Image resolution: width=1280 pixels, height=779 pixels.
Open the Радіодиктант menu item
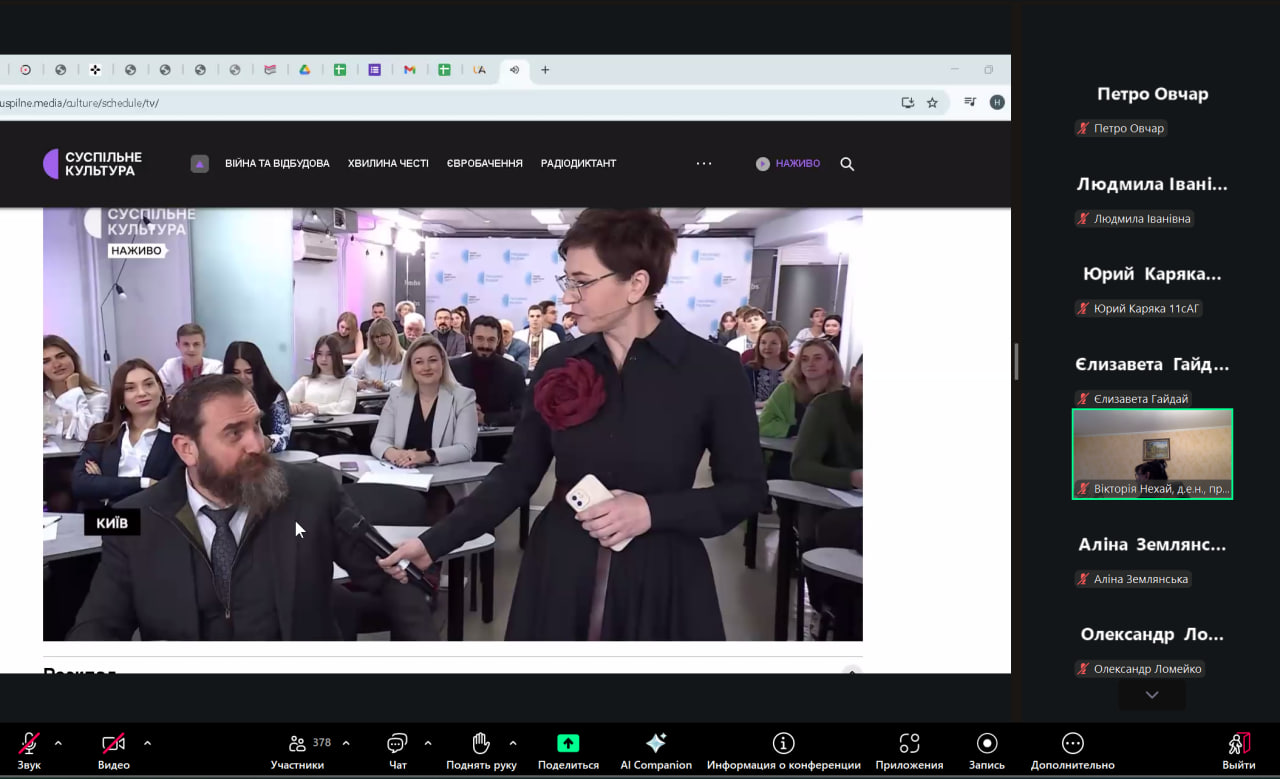click(x=578, y=164)
